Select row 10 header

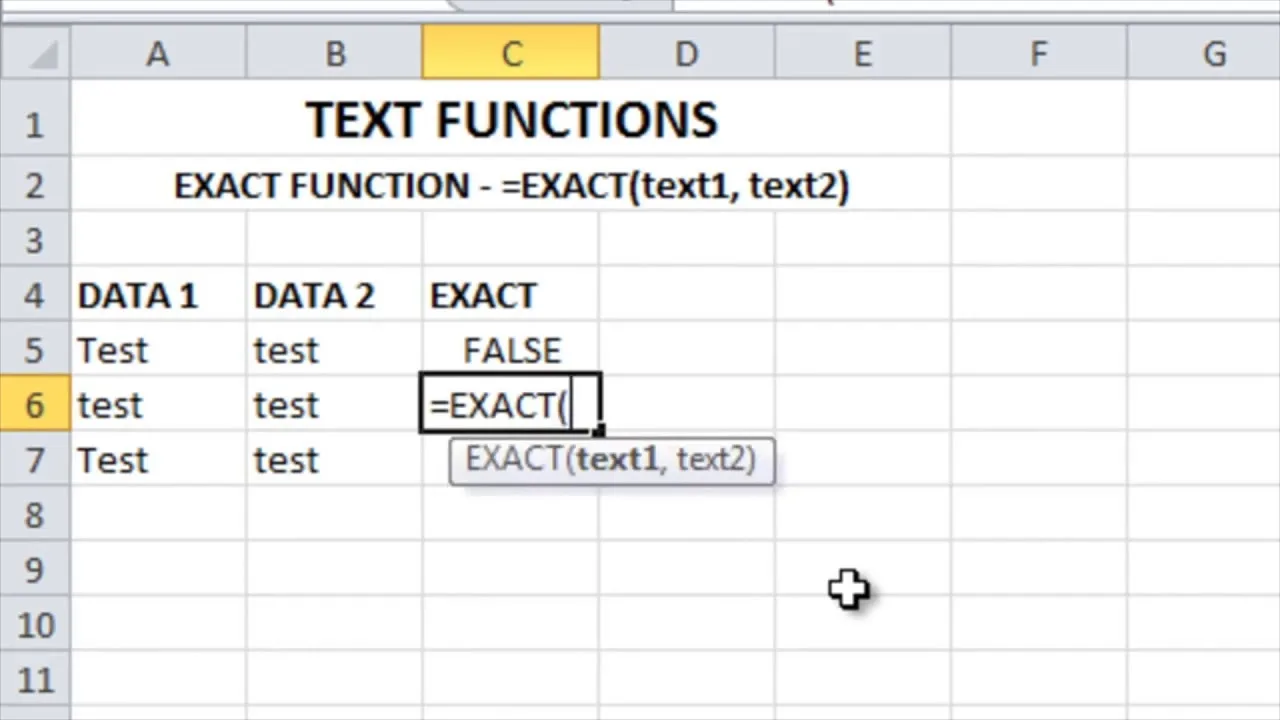(x=35, y=625)
